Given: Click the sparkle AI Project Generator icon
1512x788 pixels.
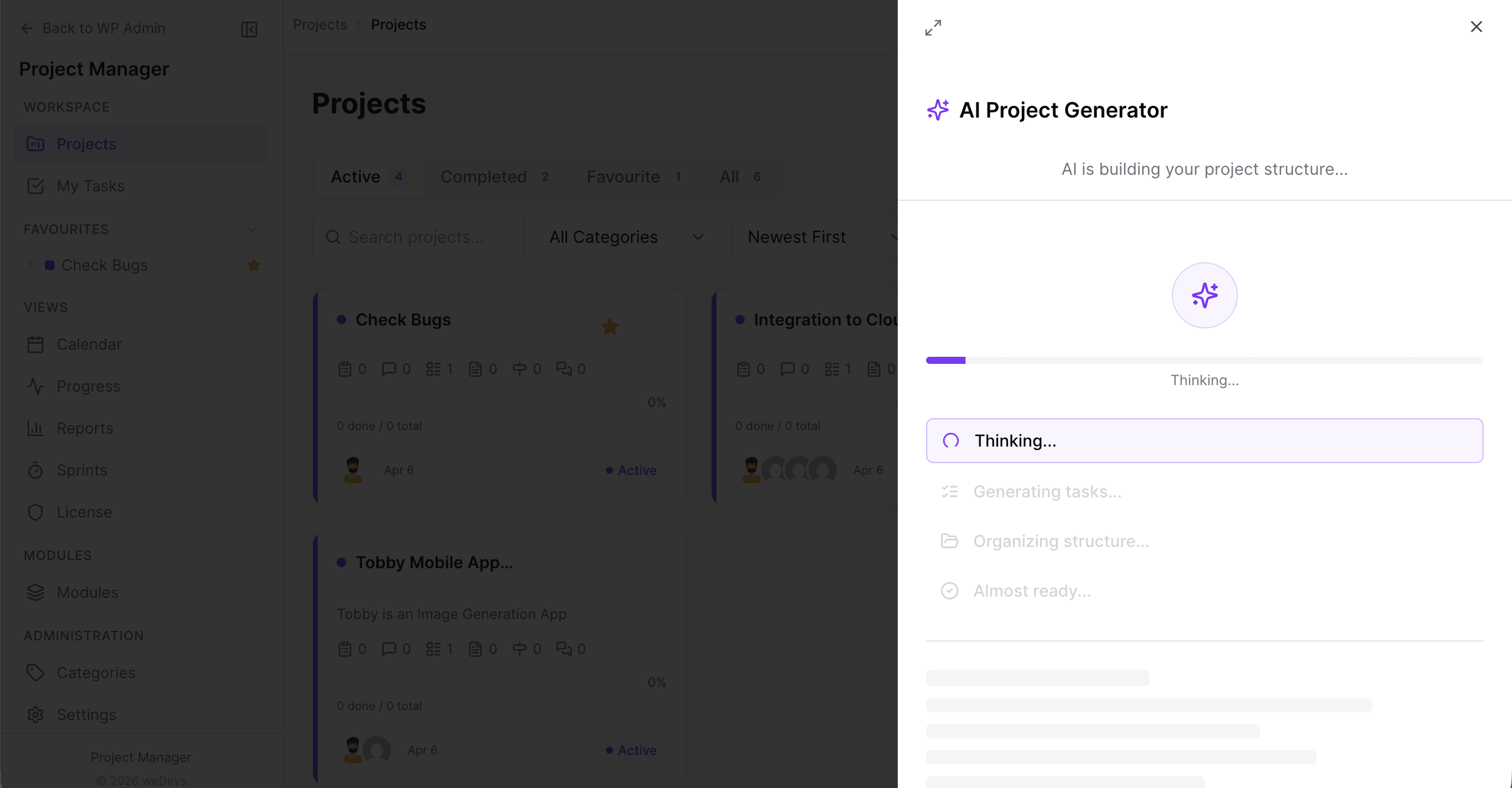Looking at the screenshot, I should coord(938,110).
